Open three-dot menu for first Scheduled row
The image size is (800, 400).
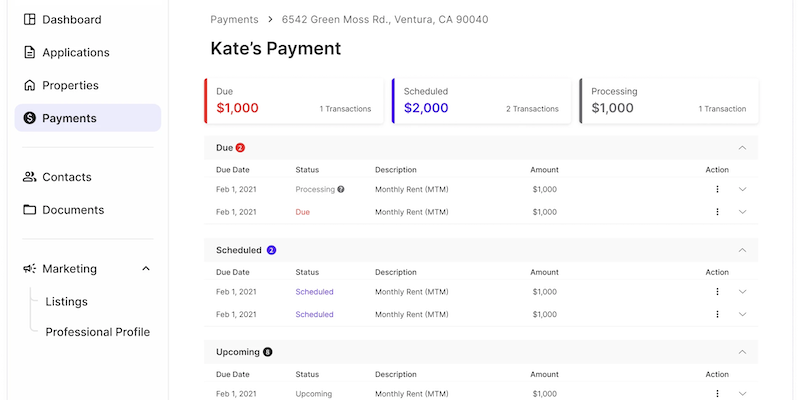click(x=717, y=292)
